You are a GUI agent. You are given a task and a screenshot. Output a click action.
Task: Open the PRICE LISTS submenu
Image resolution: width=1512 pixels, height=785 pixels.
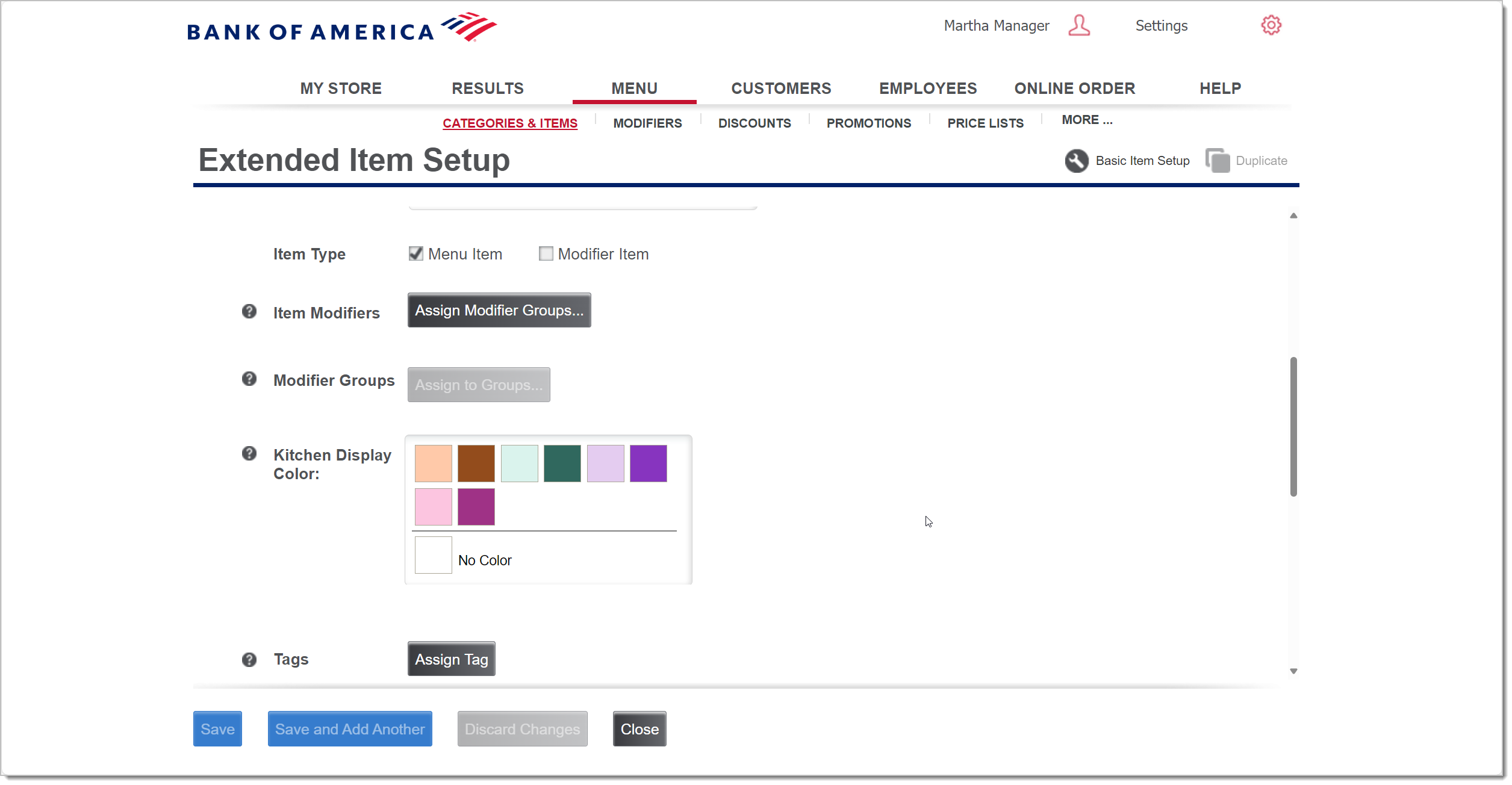(x=985, y=123)
